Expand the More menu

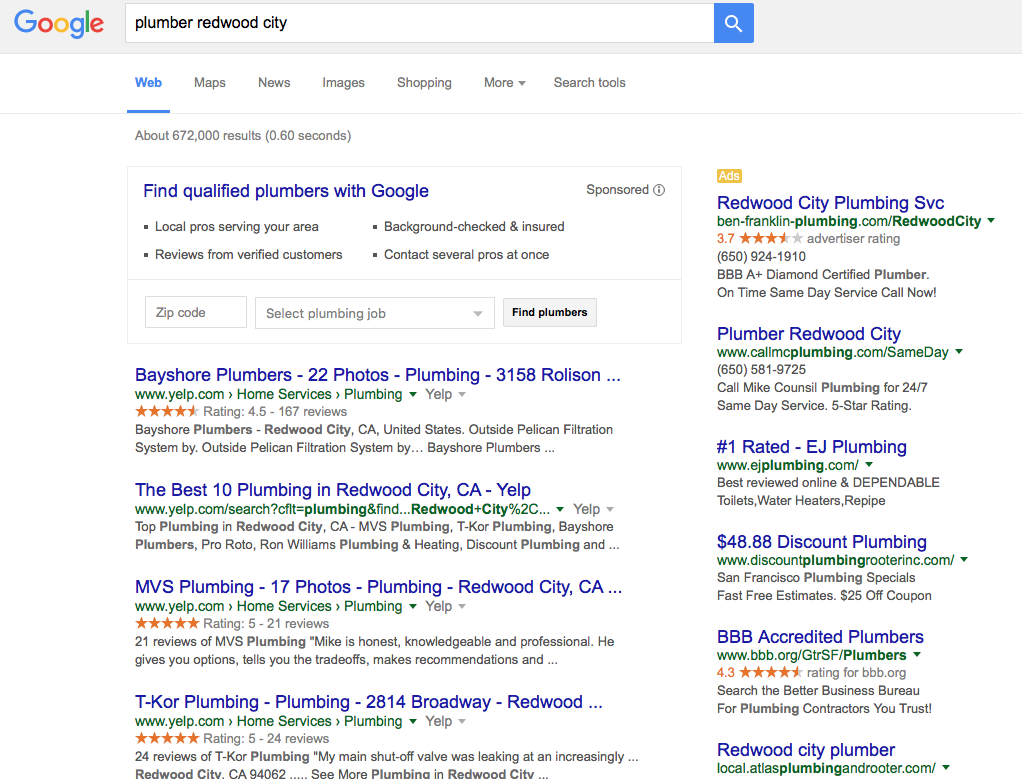[x=504, y=83]
